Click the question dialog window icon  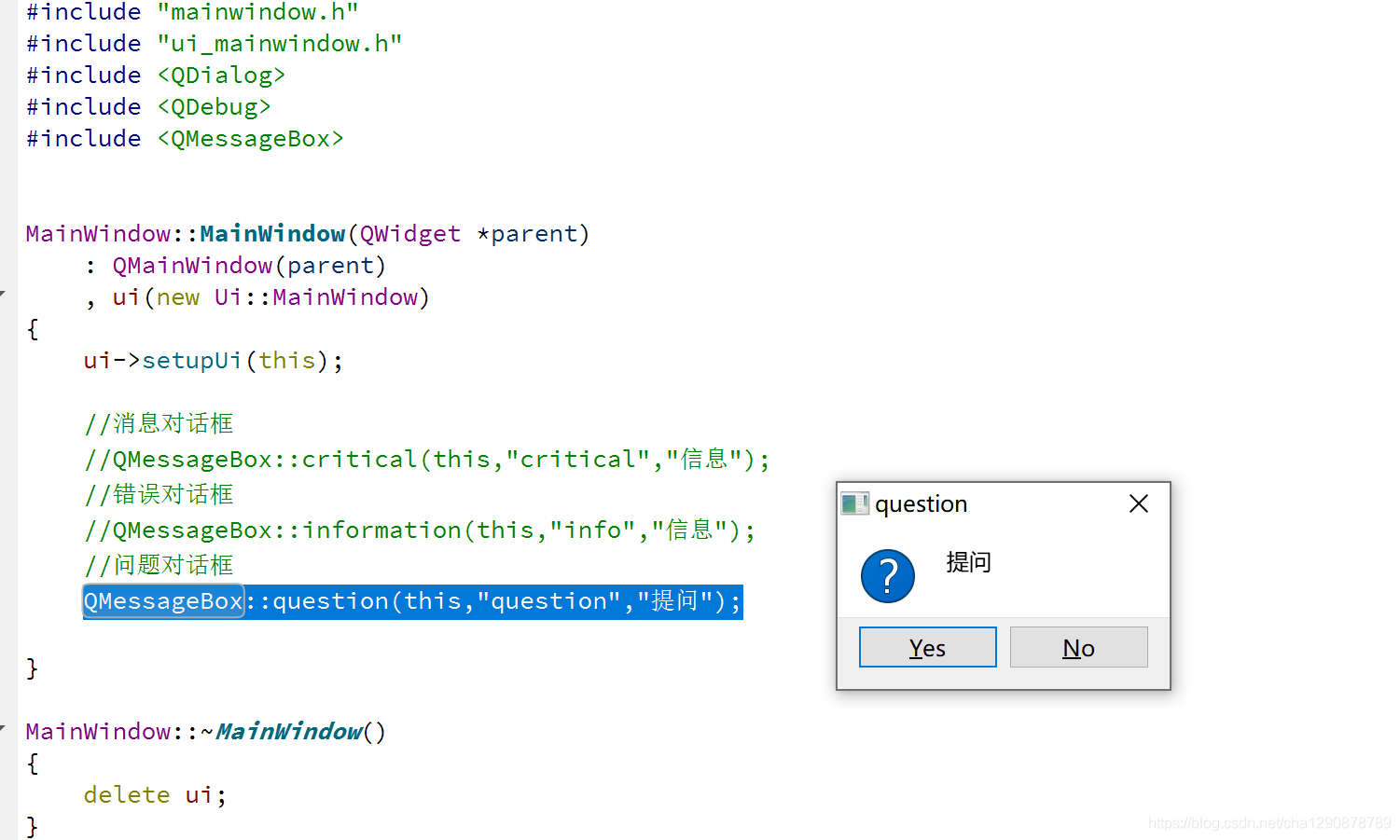854,504
